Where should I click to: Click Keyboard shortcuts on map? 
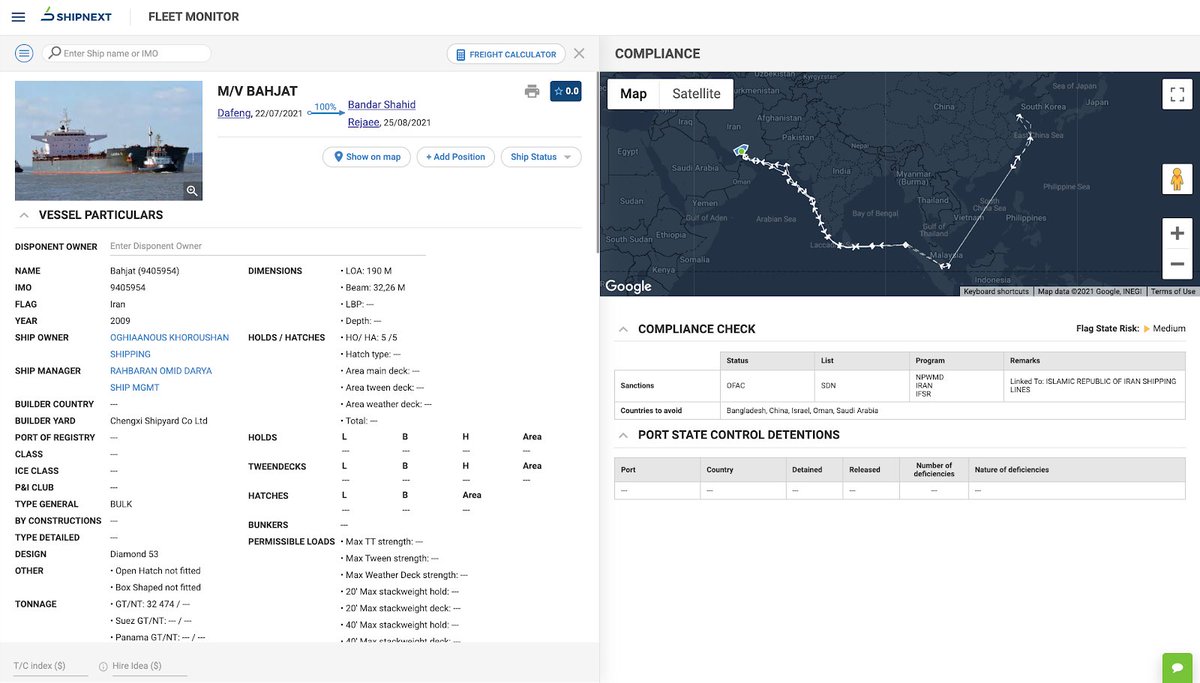996,291
